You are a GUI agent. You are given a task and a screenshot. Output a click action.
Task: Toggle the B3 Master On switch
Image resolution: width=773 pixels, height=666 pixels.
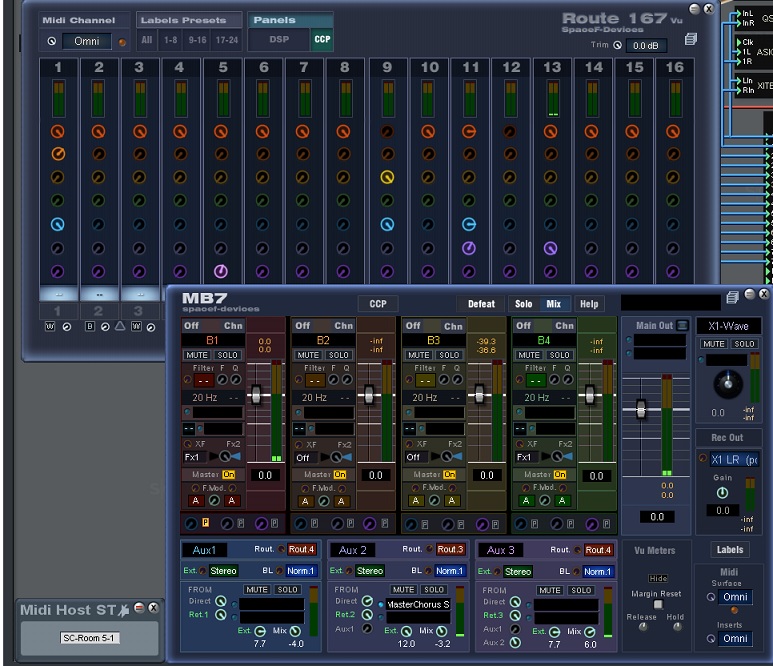[x=449, y=474]
